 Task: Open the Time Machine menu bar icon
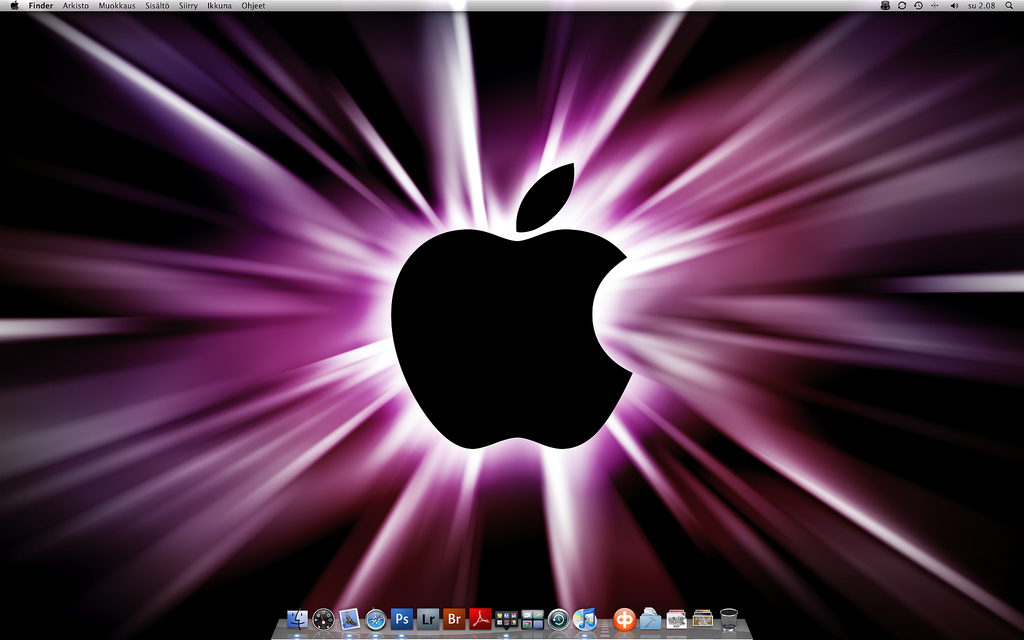918,5
